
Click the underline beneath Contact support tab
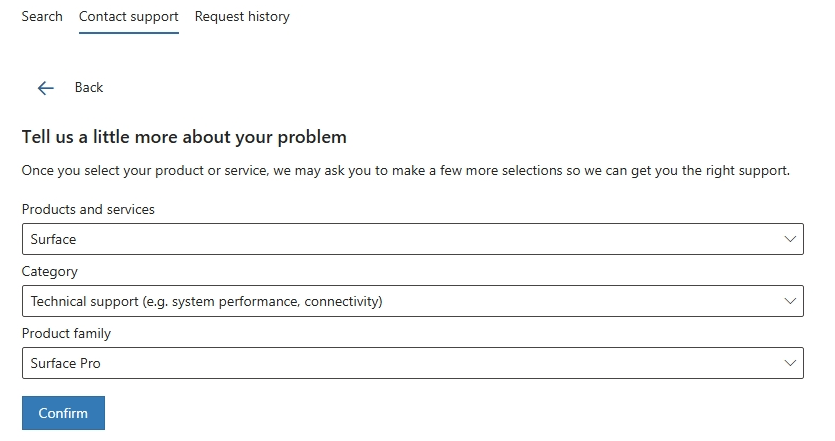click(128, 33)
